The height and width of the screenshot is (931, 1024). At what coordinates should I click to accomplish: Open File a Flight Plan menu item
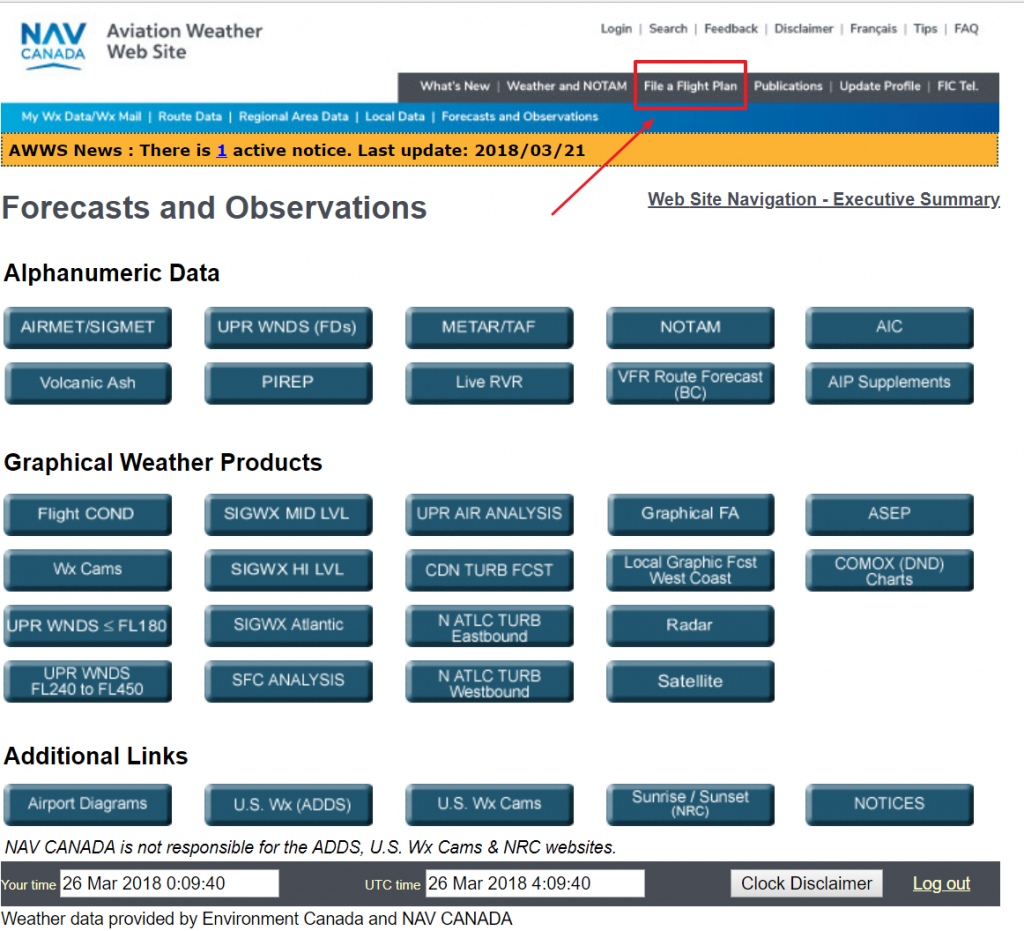690,86
